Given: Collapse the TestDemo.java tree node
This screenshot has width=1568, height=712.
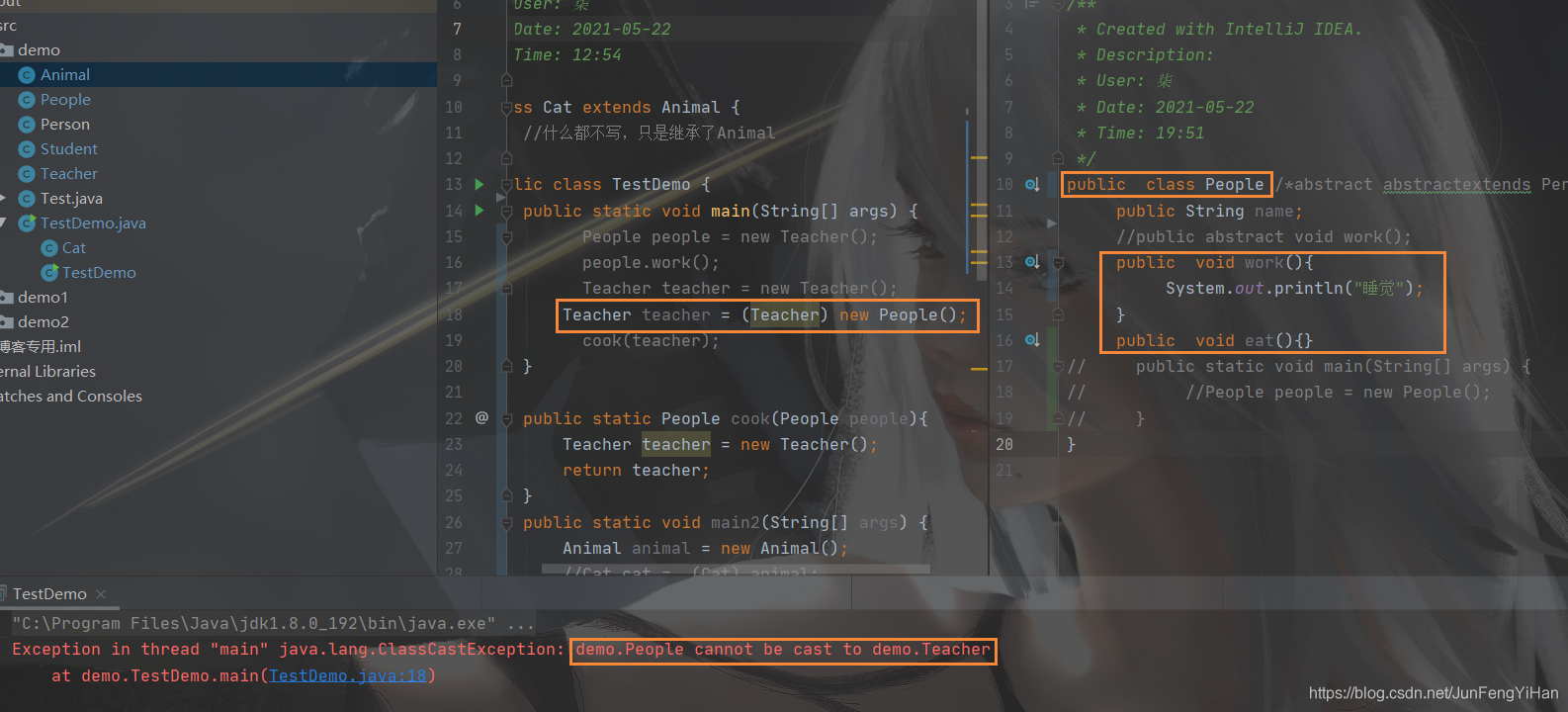Looking at the screenshot, I should 3,223.
